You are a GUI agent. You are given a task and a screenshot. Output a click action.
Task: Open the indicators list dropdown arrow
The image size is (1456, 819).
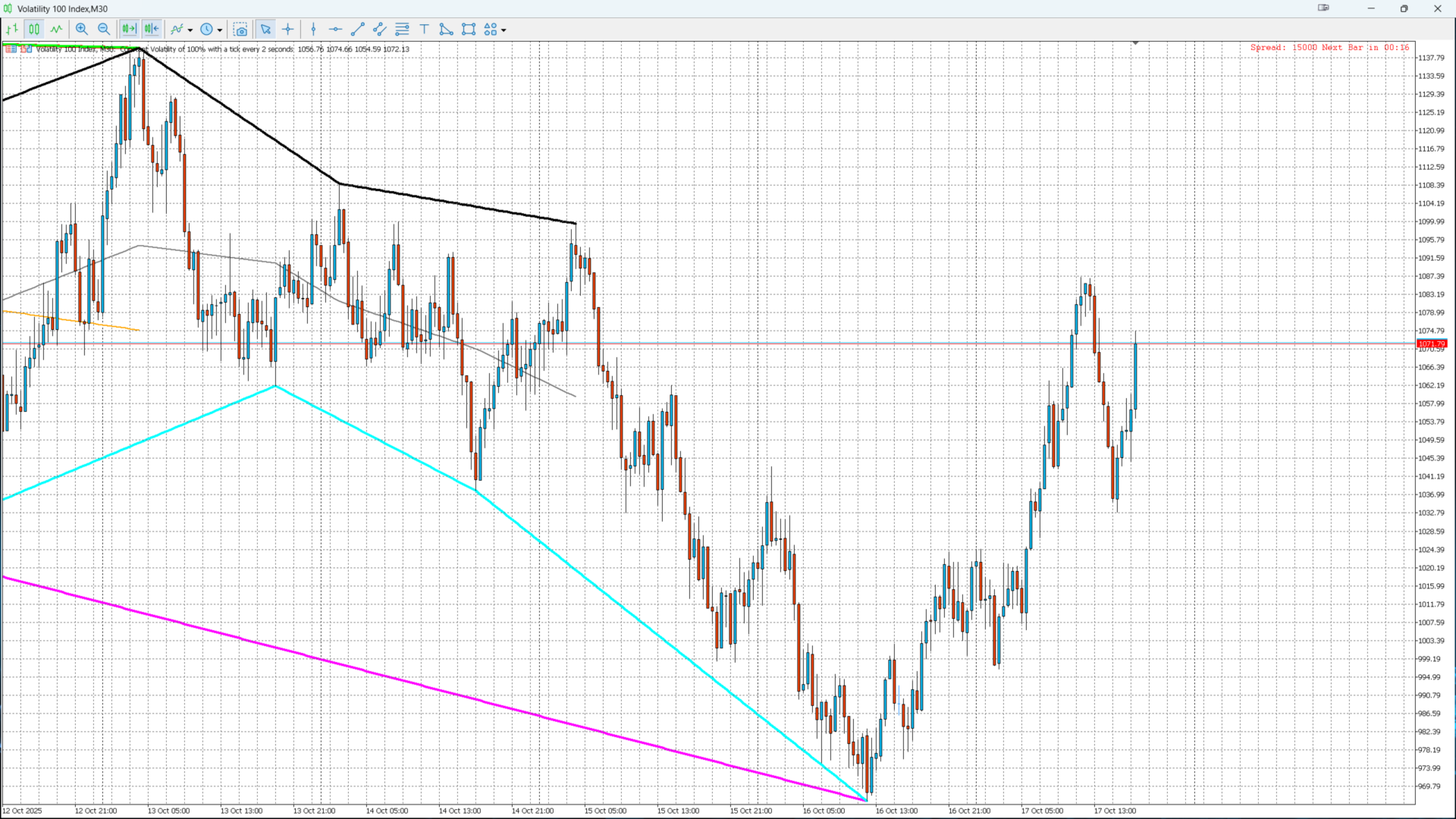coord(190,30)
